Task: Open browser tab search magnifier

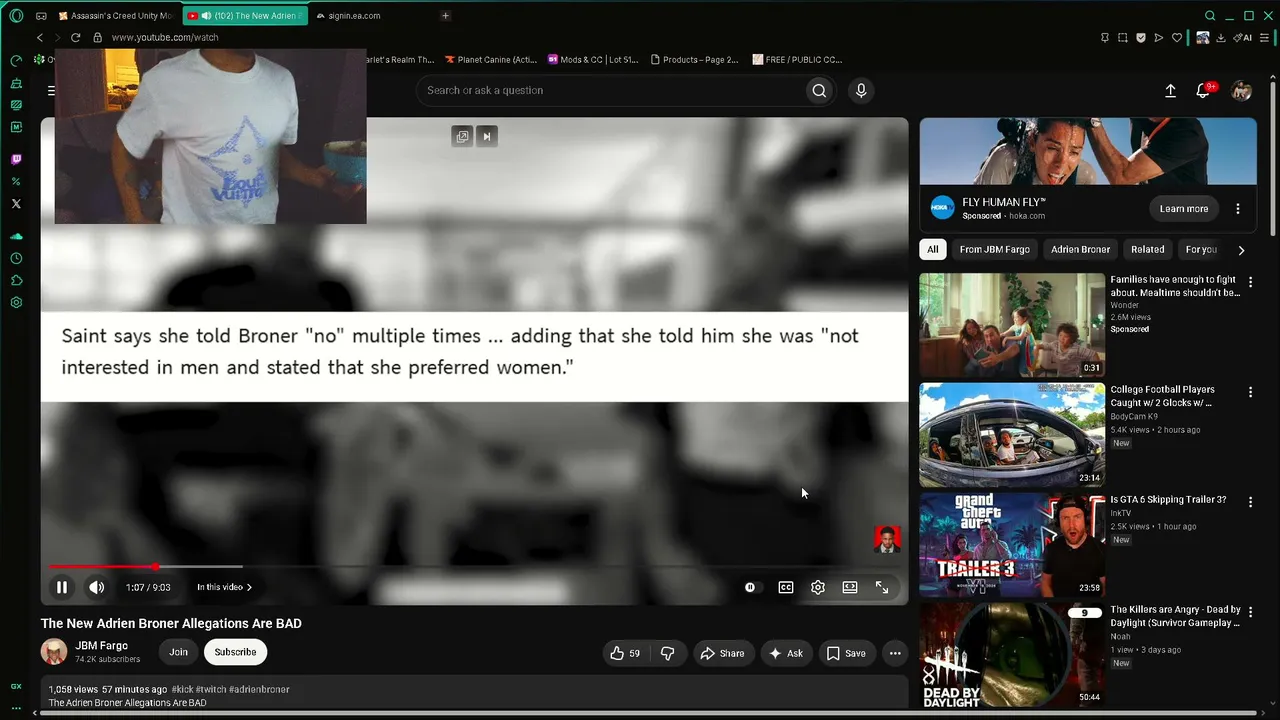Action: click(x=1210, y=16)
